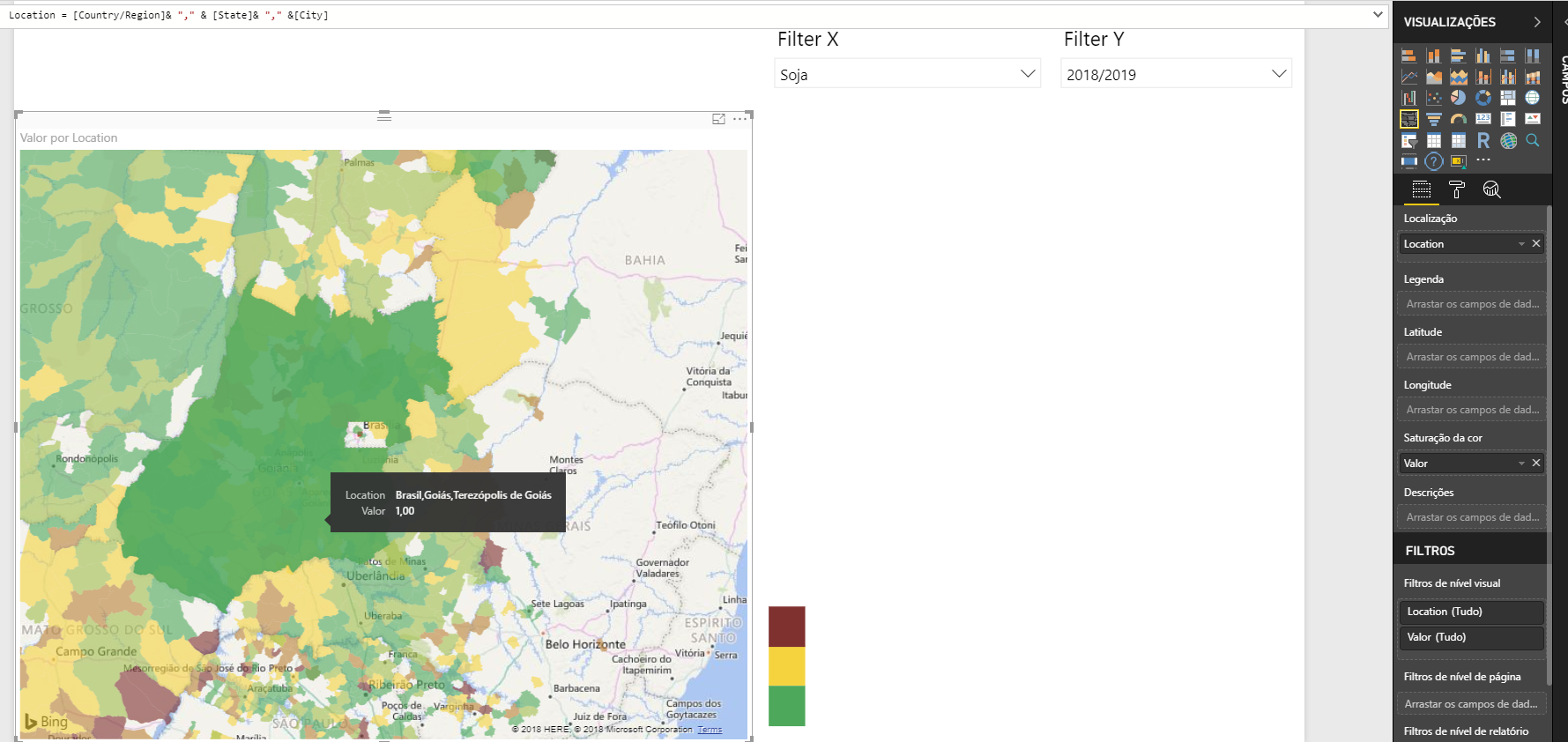Screen dimensions: 1568x742
Task: Open the Filter Y dropdown showing 2018/2019
Action: click(1176, 74)
